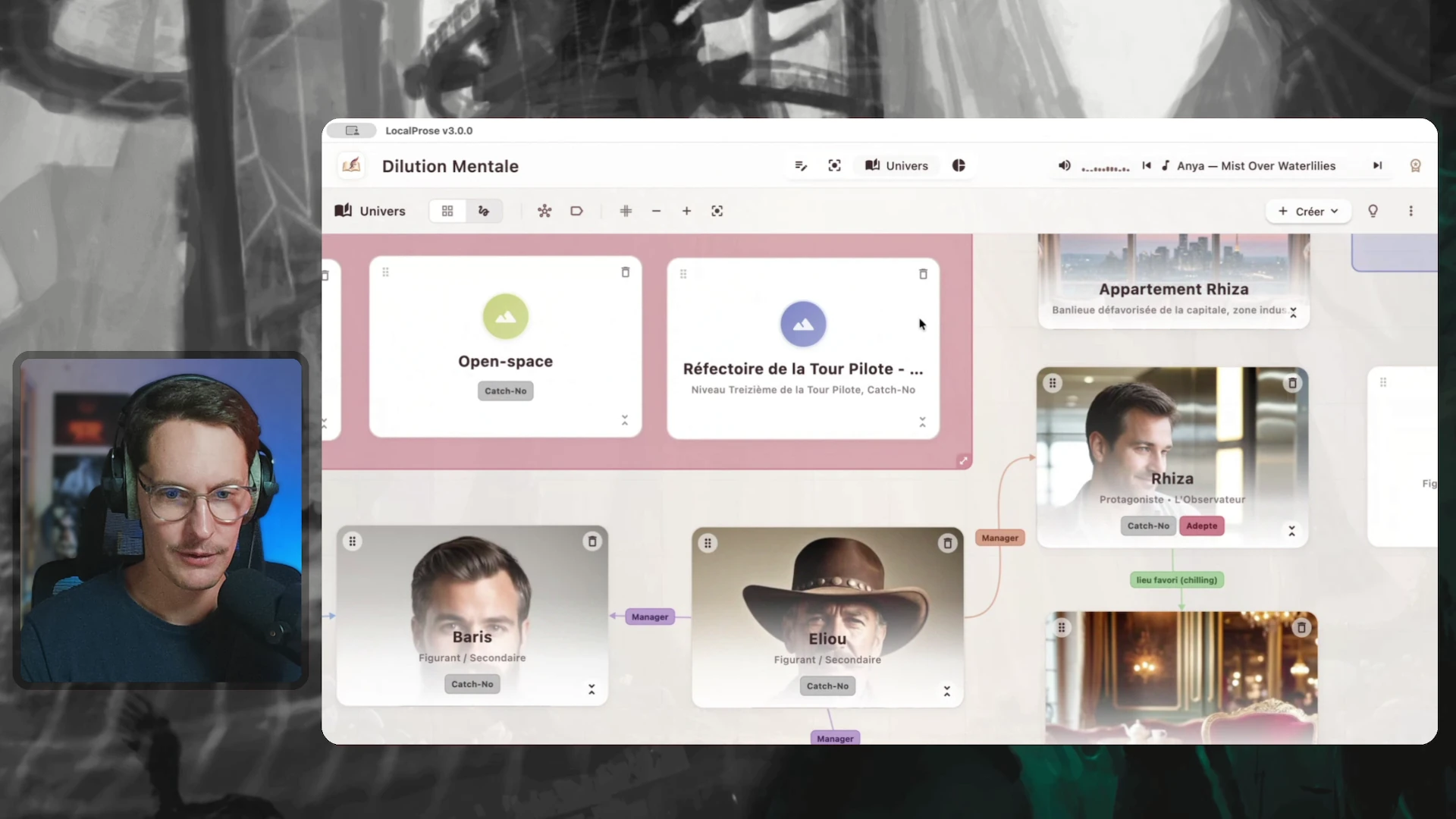The height and width of the screenshot is (819, 1456).
Task: Open the text editor mode icon
Action: 801,165
